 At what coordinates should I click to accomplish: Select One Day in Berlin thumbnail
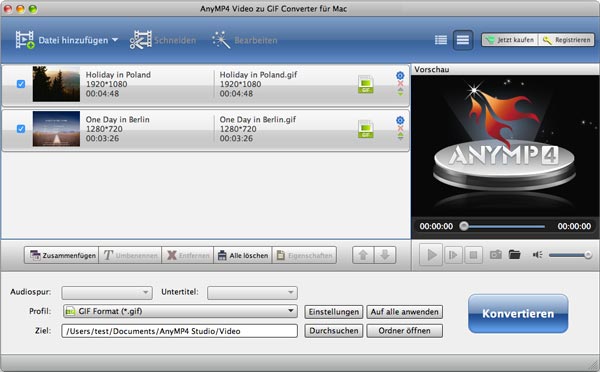click(x=56, y=129)
